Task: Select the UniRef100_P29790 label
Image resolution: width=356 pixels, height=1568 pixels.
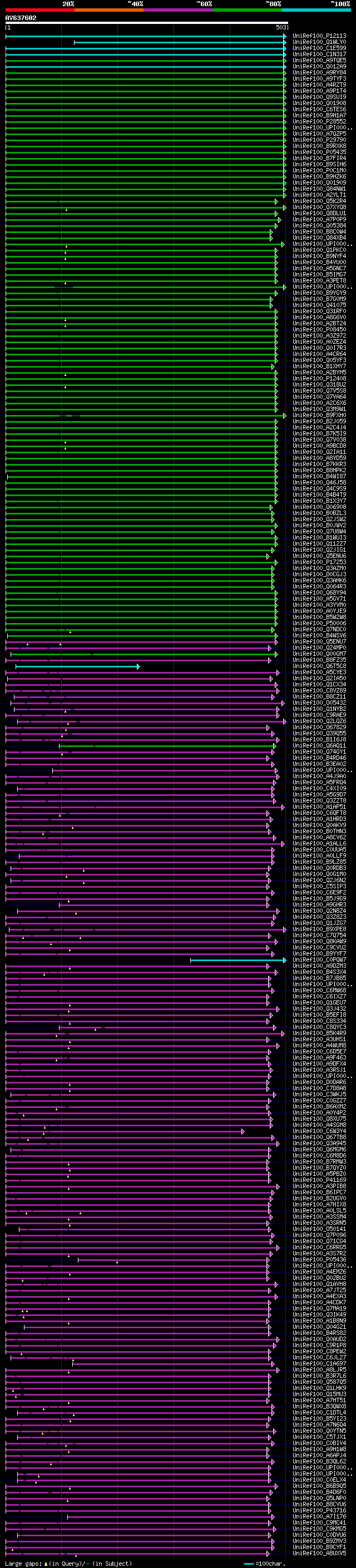Action: [319, 140]
